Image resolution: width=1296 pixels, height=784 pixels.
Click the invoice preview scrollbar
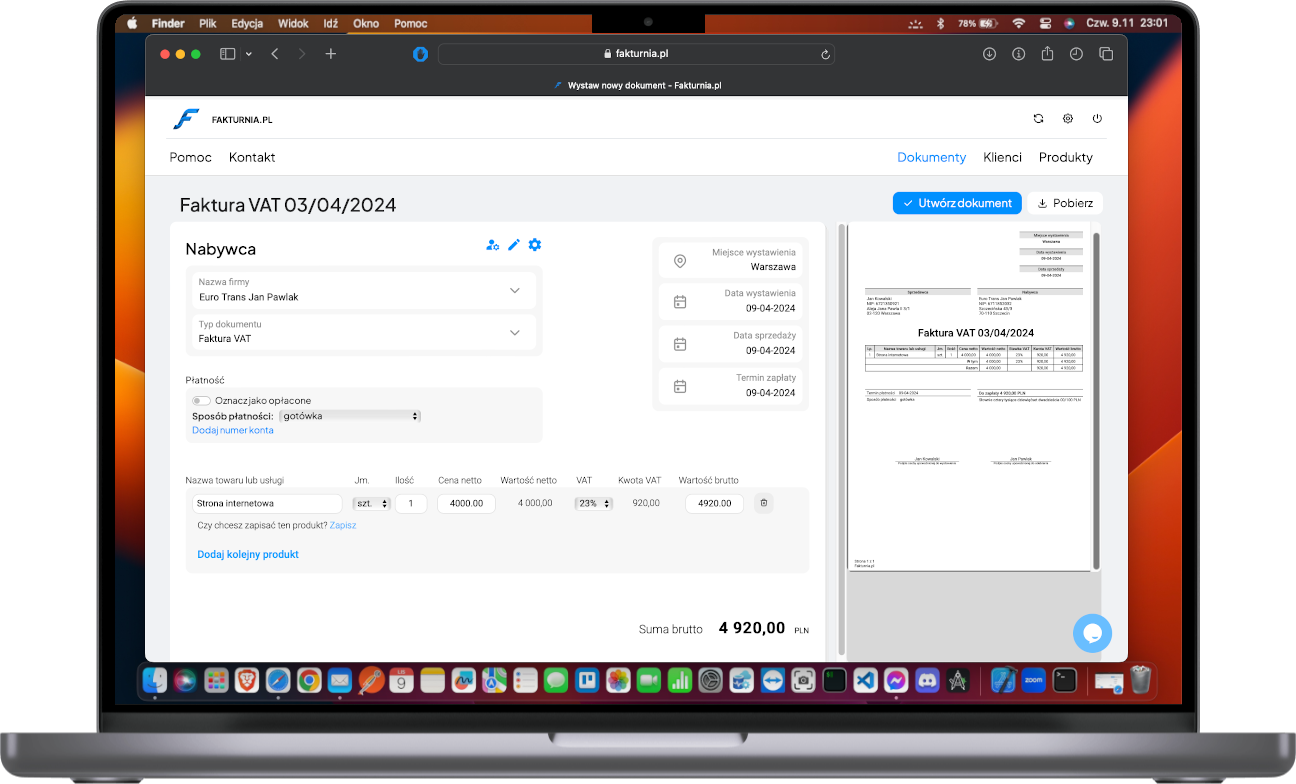tap(1097, 400)
